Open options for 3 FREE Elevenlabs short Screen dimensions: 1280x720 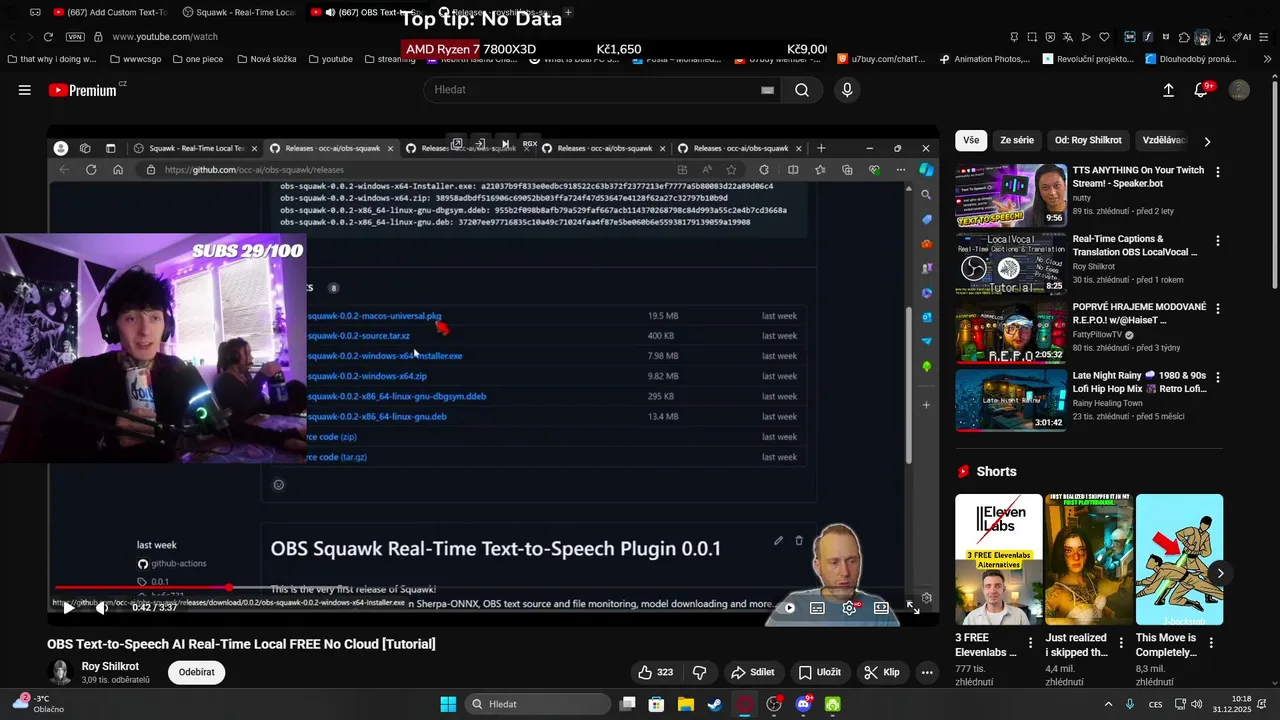1031,643
